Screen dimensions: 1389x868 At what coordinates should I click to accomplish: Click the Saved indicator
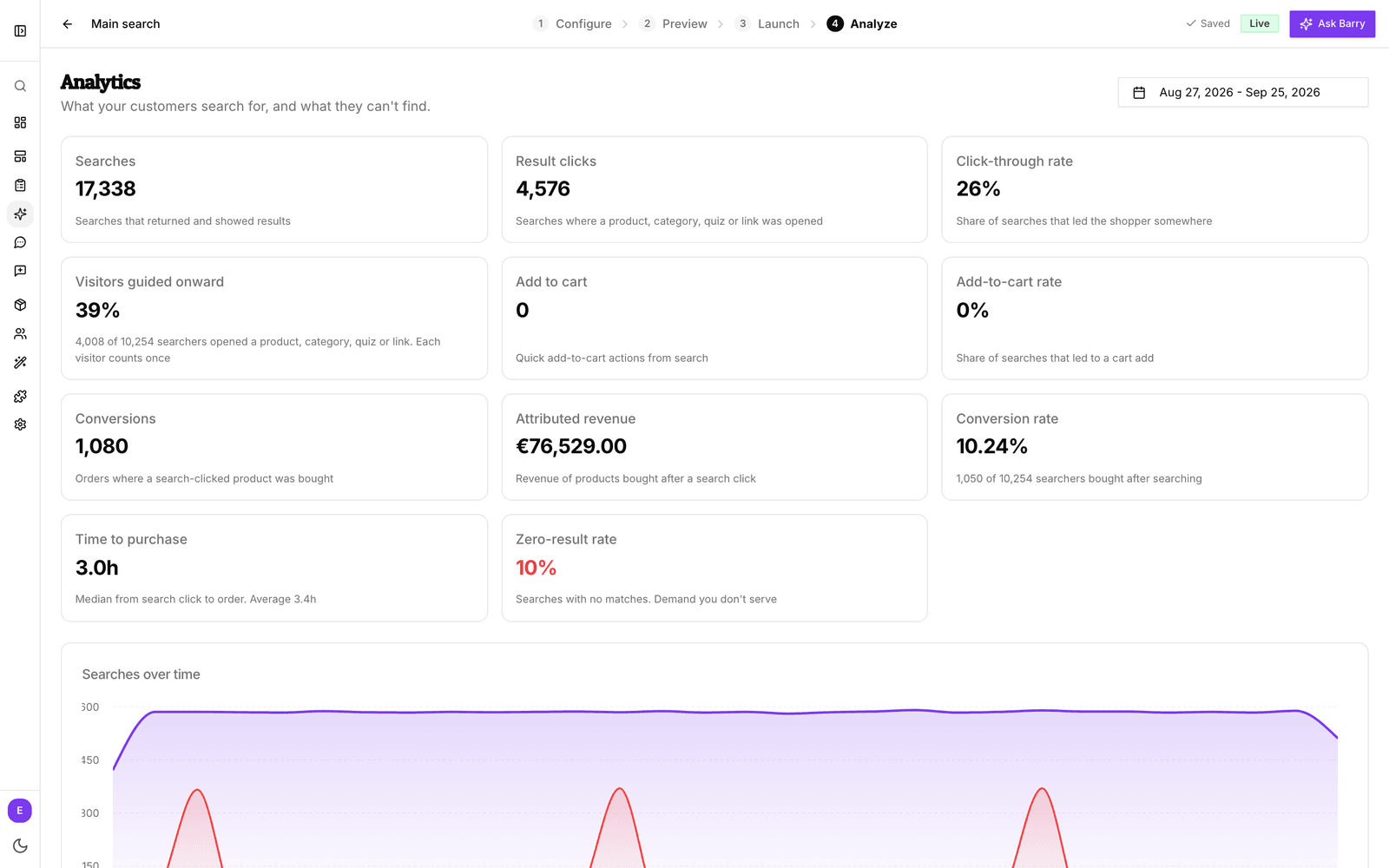[1208, 23]
